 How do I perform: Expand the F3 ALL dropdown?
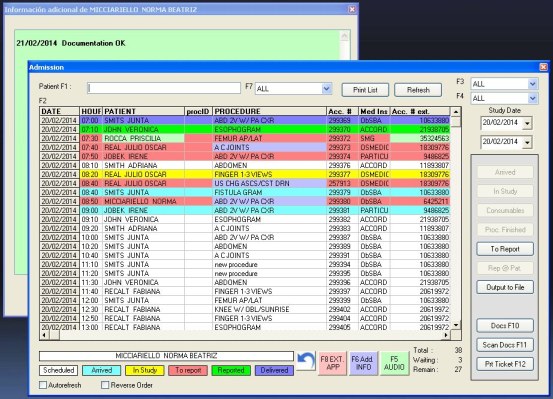click(533, 84)
